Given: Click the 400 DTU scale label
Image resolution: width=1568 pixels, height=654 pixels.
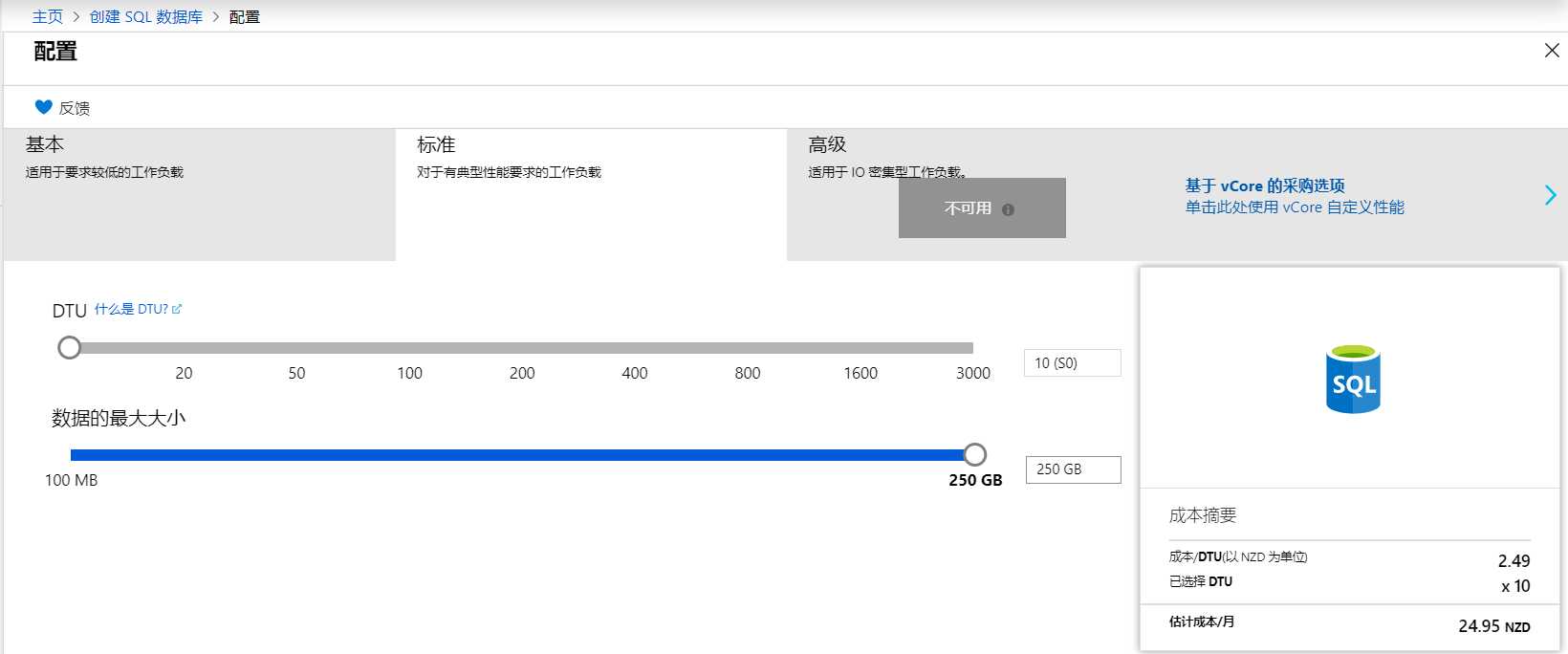Looking at the screenshot, I should (x=635, y=373).
